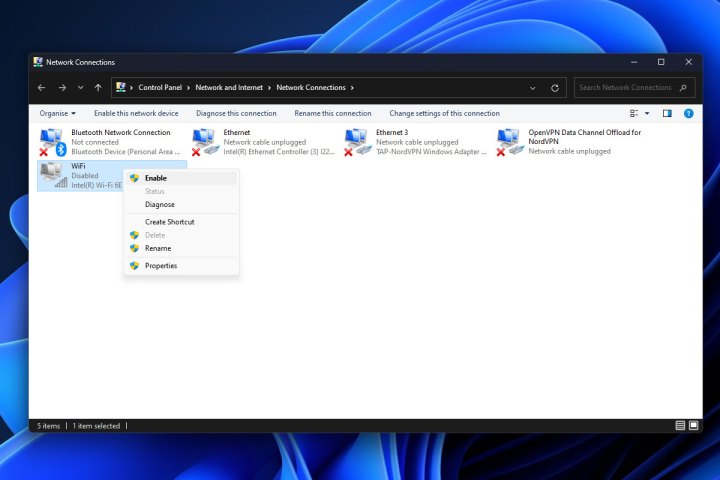Screen dimensions: 720x480
Task: Click Diagnose this connection
Action: pyautogui.click(x=236, y=113)
